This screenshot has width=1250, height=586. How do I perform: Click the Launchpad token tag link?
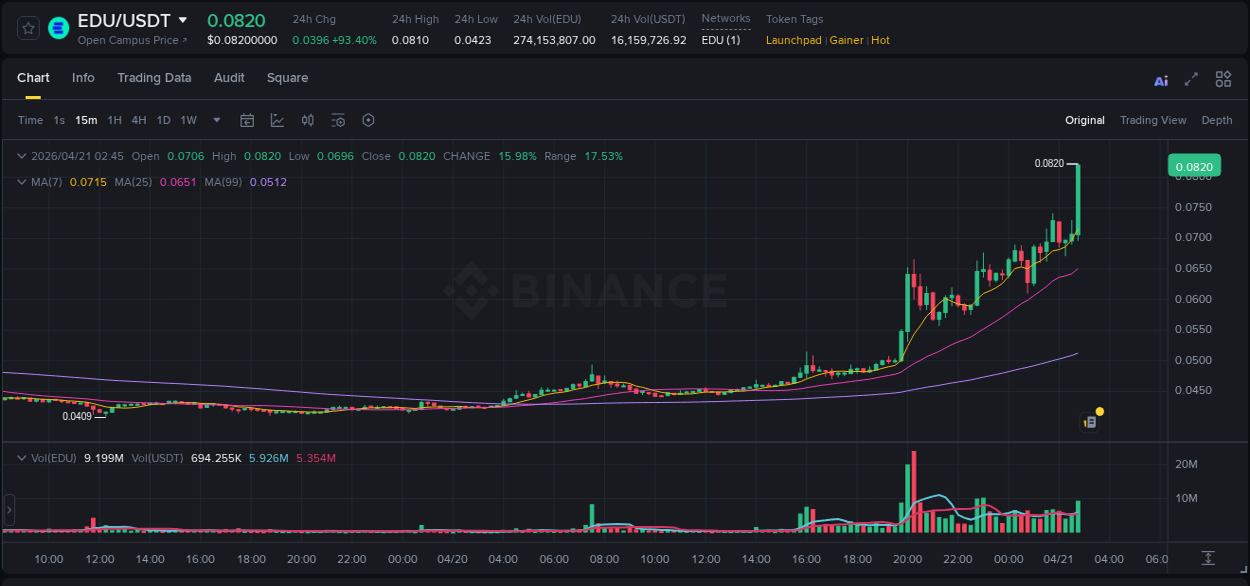pos(793,40)
